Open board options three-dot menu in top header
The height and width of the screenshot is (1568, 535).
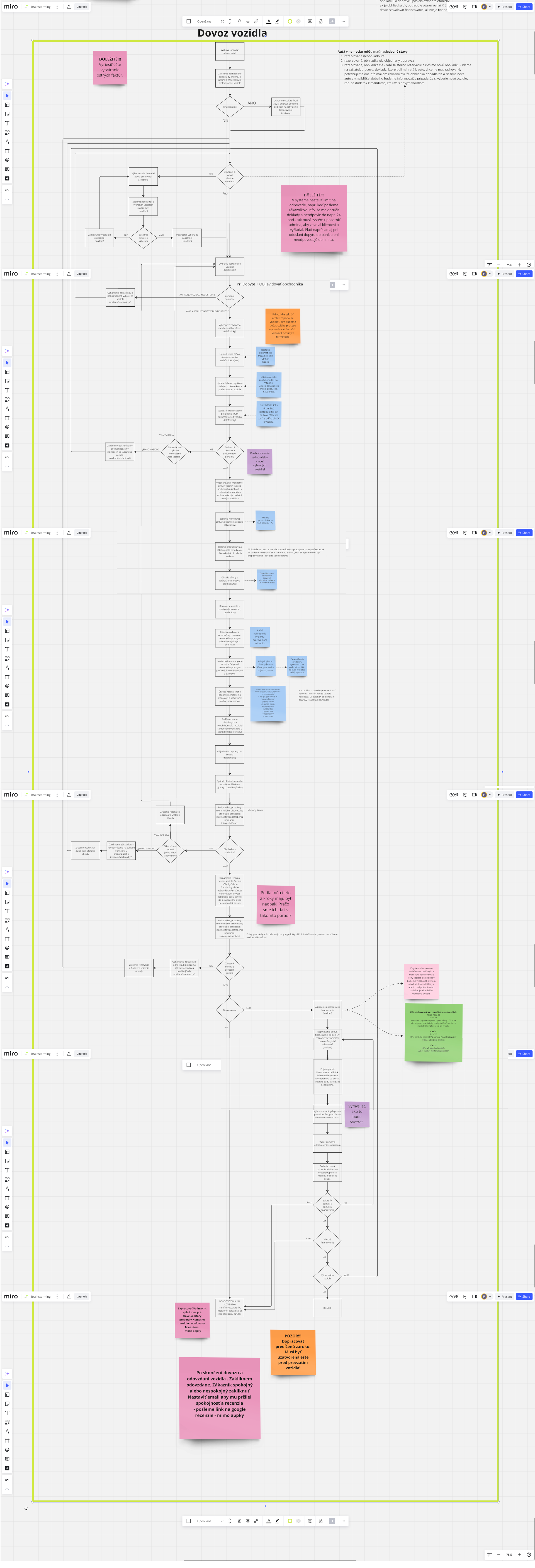tap(57, 7)
